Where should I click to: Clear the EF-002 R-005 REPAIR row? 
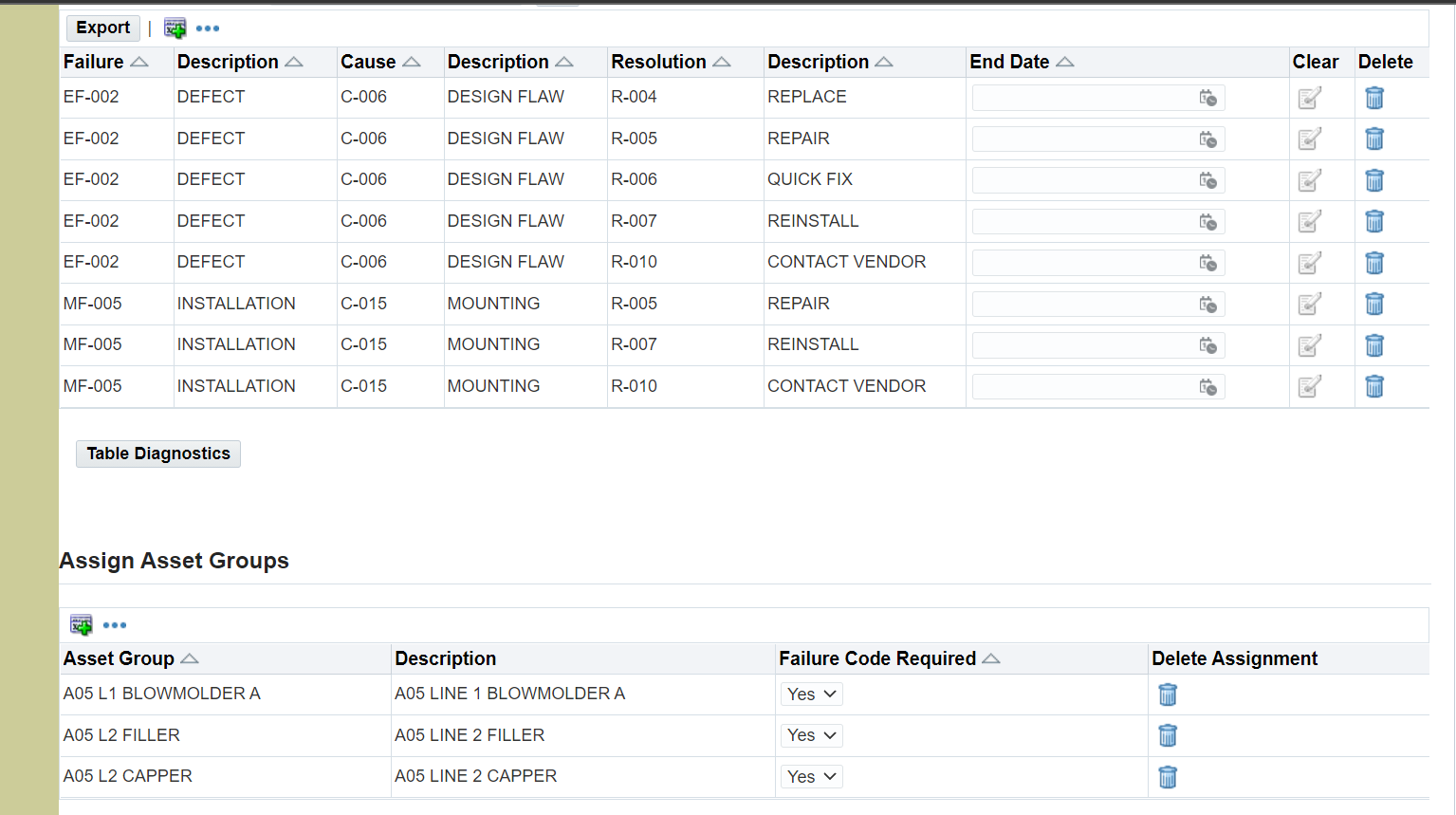click(1310, 139)
